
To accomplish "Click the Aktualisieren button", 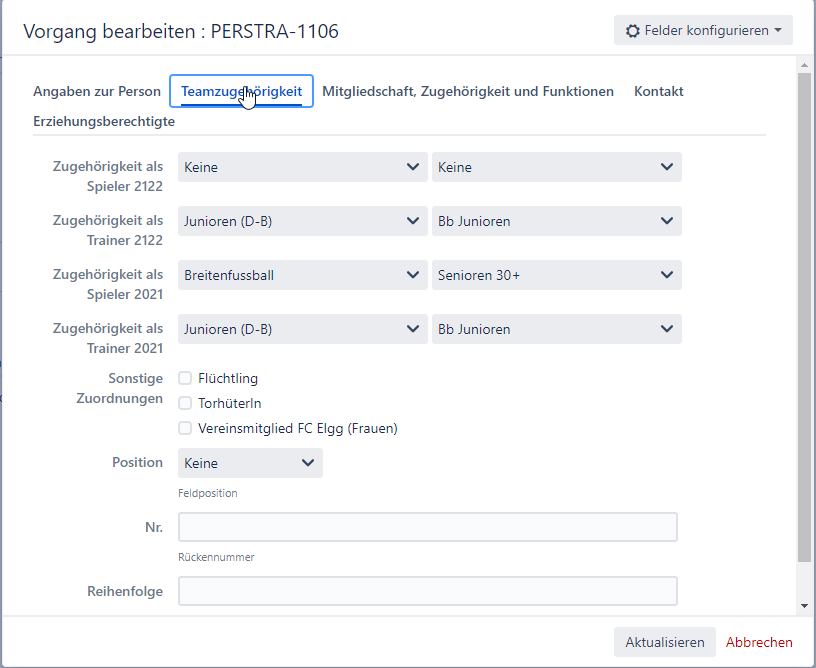I will [664, 642].
